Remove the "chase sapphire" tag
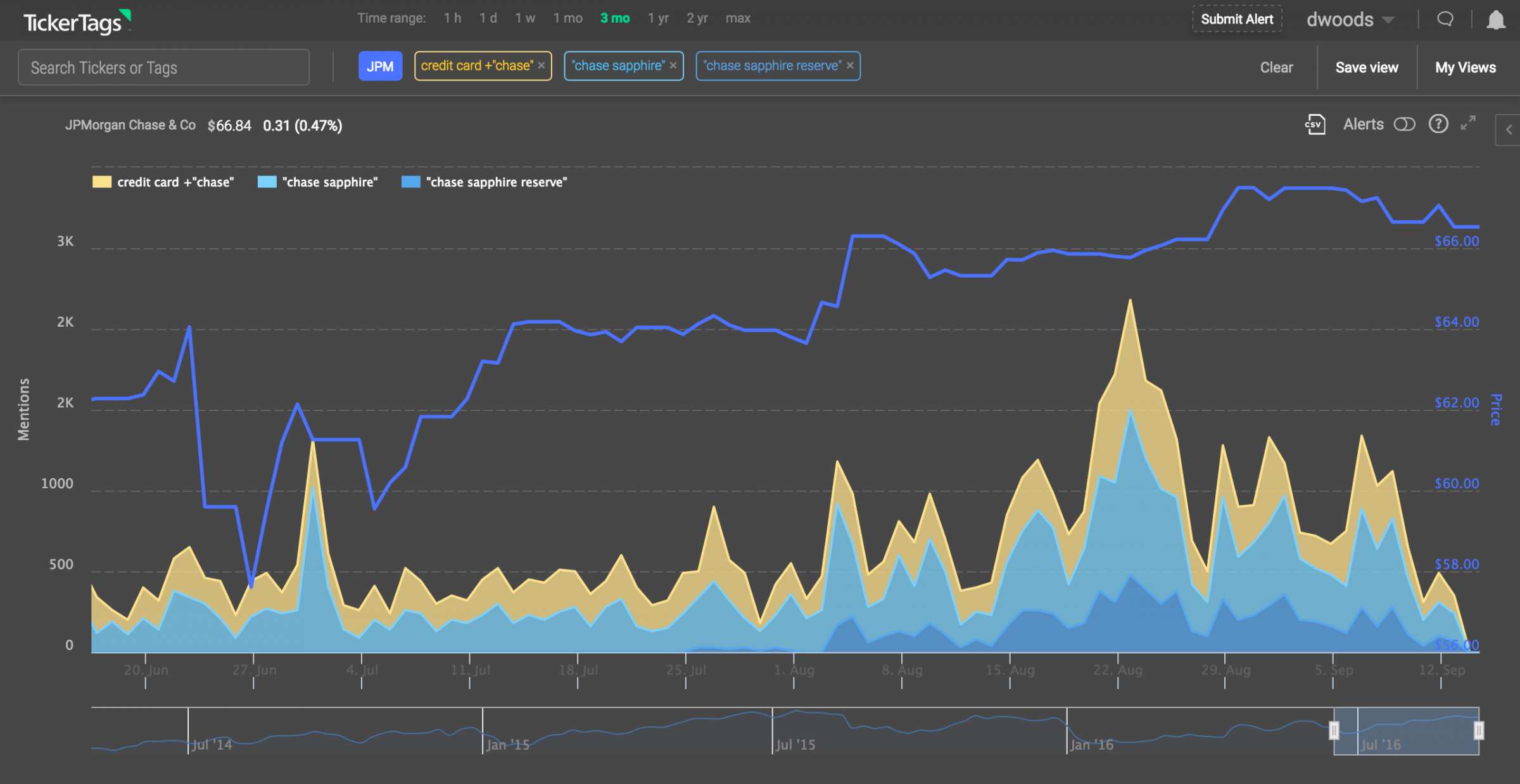Screen dimensions: 1520x784 pyautogui.click(x=673, y=65)
